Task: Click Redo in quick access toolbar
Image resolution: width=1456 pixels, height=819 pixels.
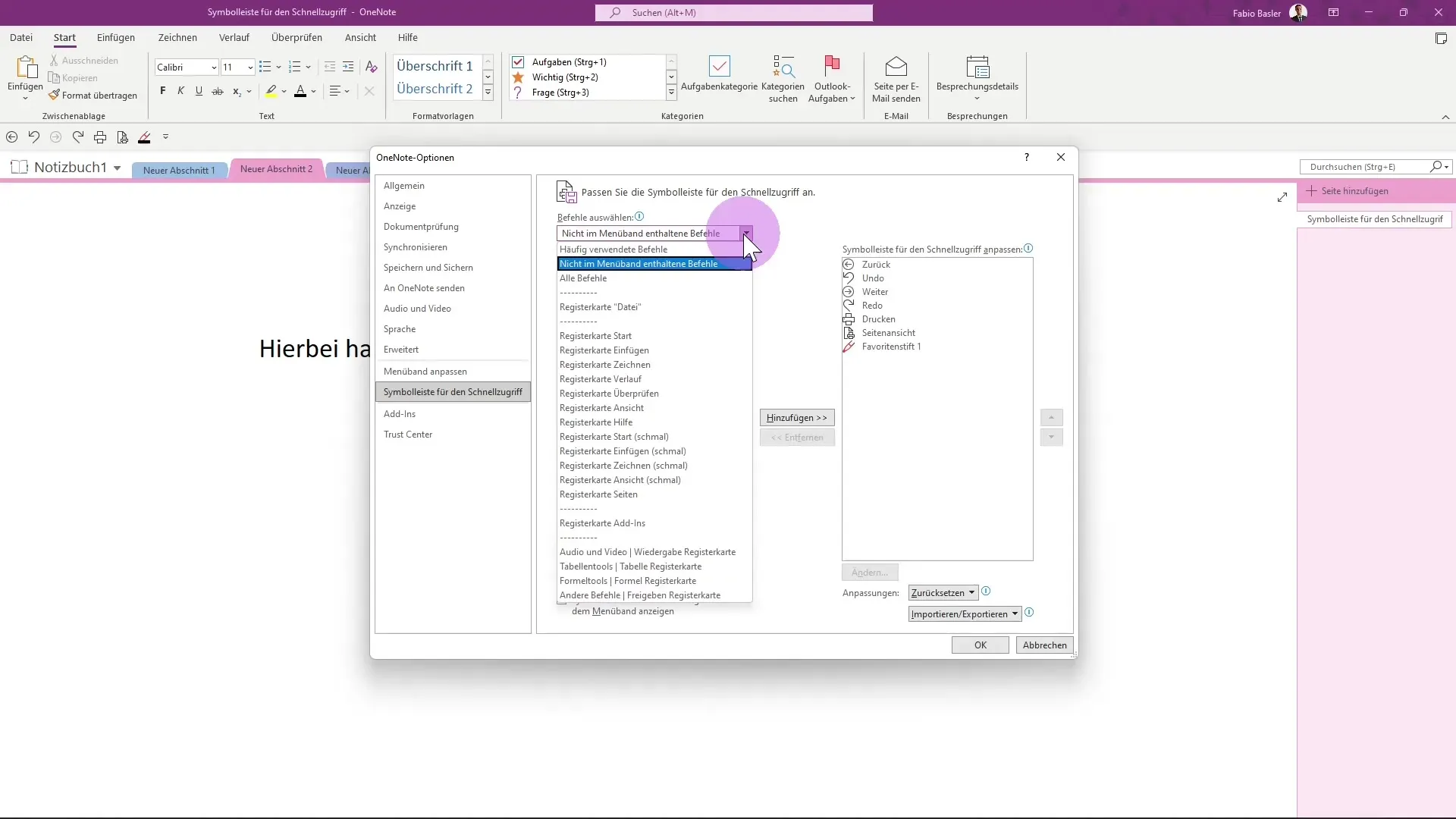Action: pyautogui.click(x=77, y=137)
